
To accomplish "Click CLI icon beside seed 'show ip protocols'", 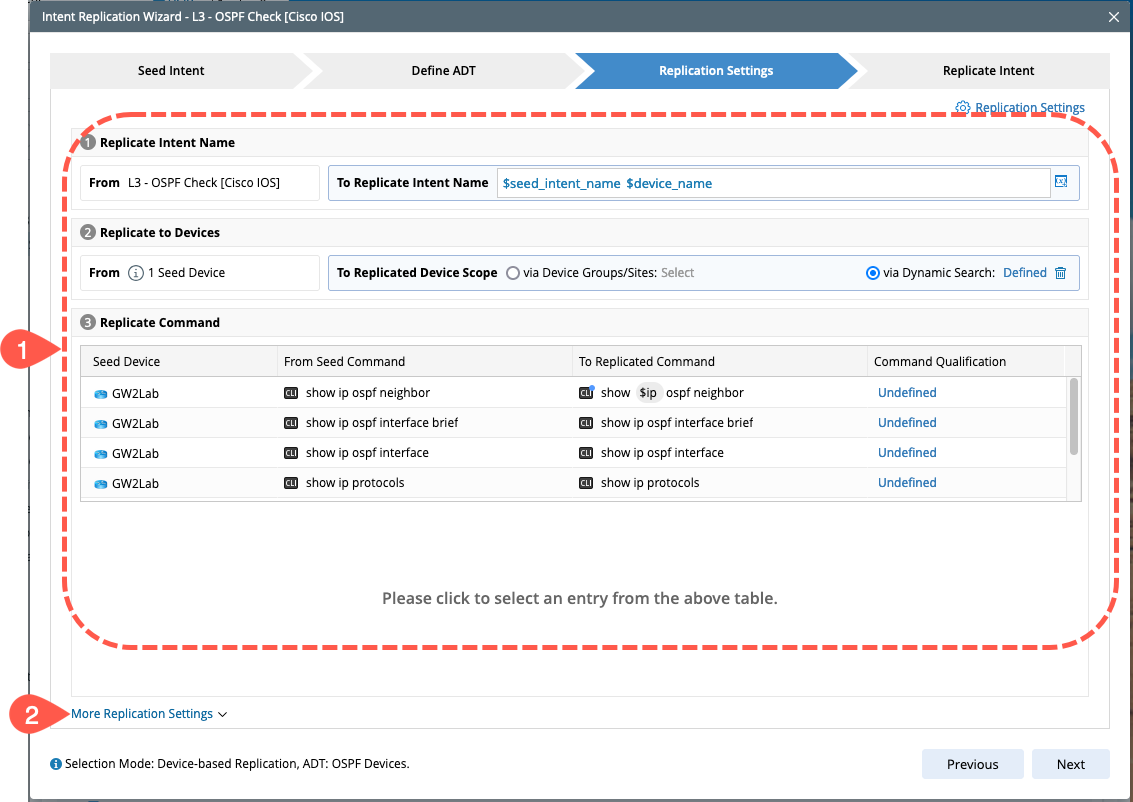I will tap(291, 483).
